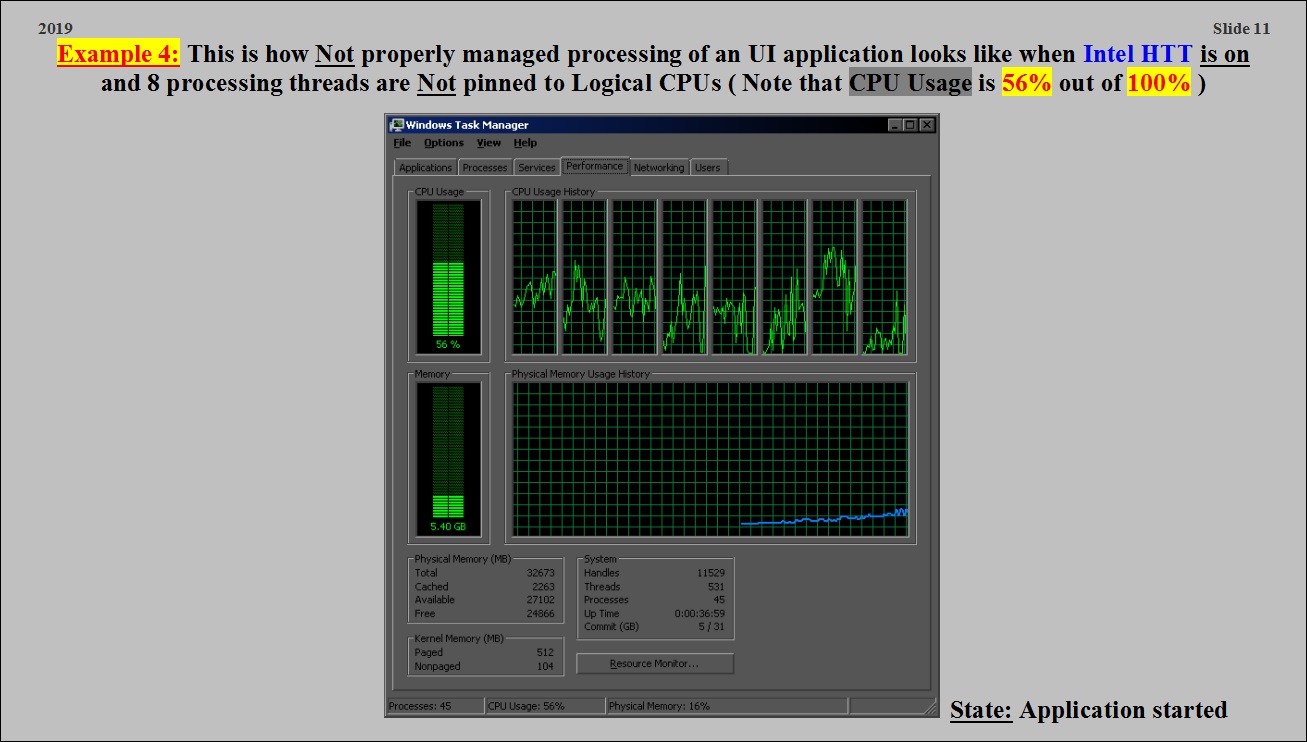Click status bar entry Processes: 45
Viewport: 1307px width, 742px height.
point(435,706)
